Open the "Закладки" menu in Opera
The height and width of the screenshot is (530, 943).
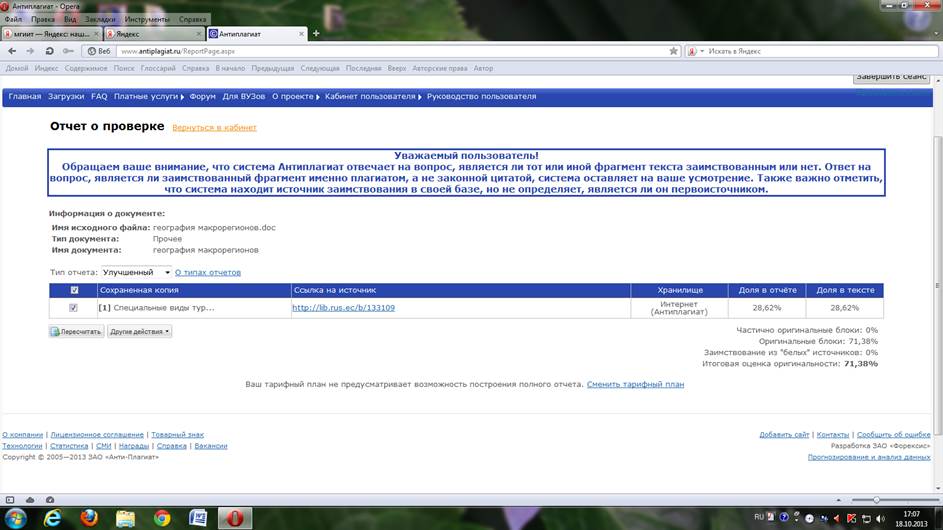coord(99,19)
